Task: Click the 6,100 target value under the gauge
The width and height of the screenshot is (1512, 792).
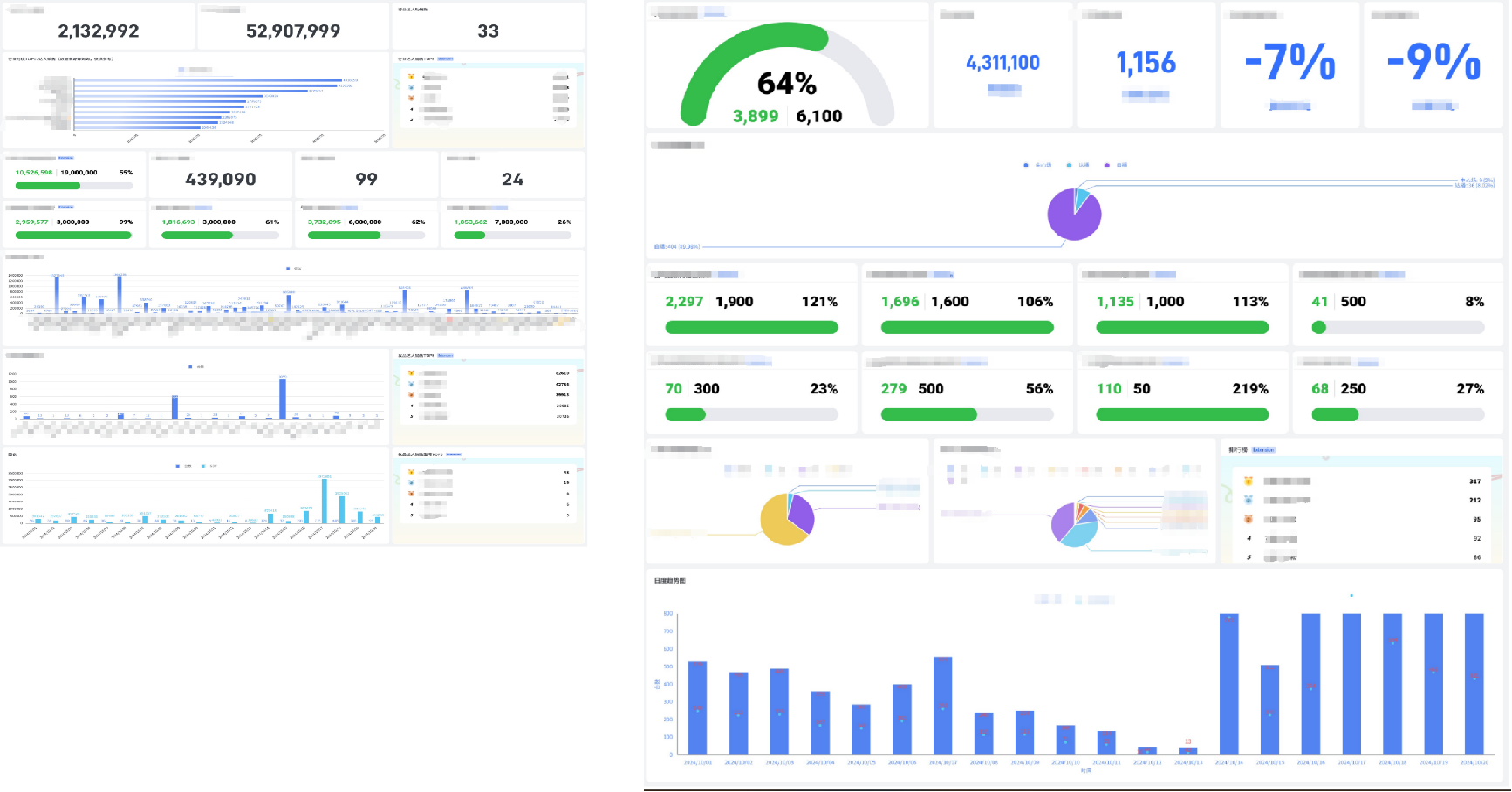Action: pyautogui.click(x=819, y=116)
